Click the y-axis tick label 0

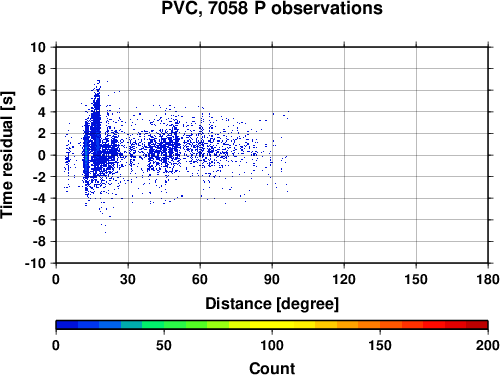click(42, 155)
